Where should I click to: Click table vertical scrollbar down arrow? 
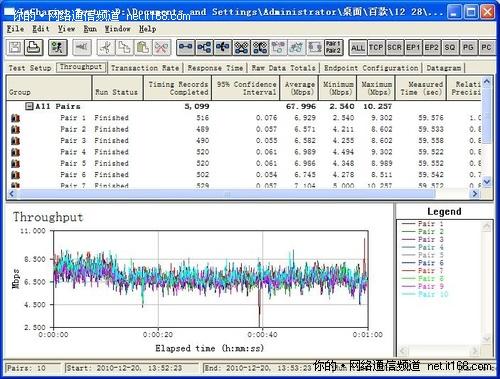click(486, 182)
